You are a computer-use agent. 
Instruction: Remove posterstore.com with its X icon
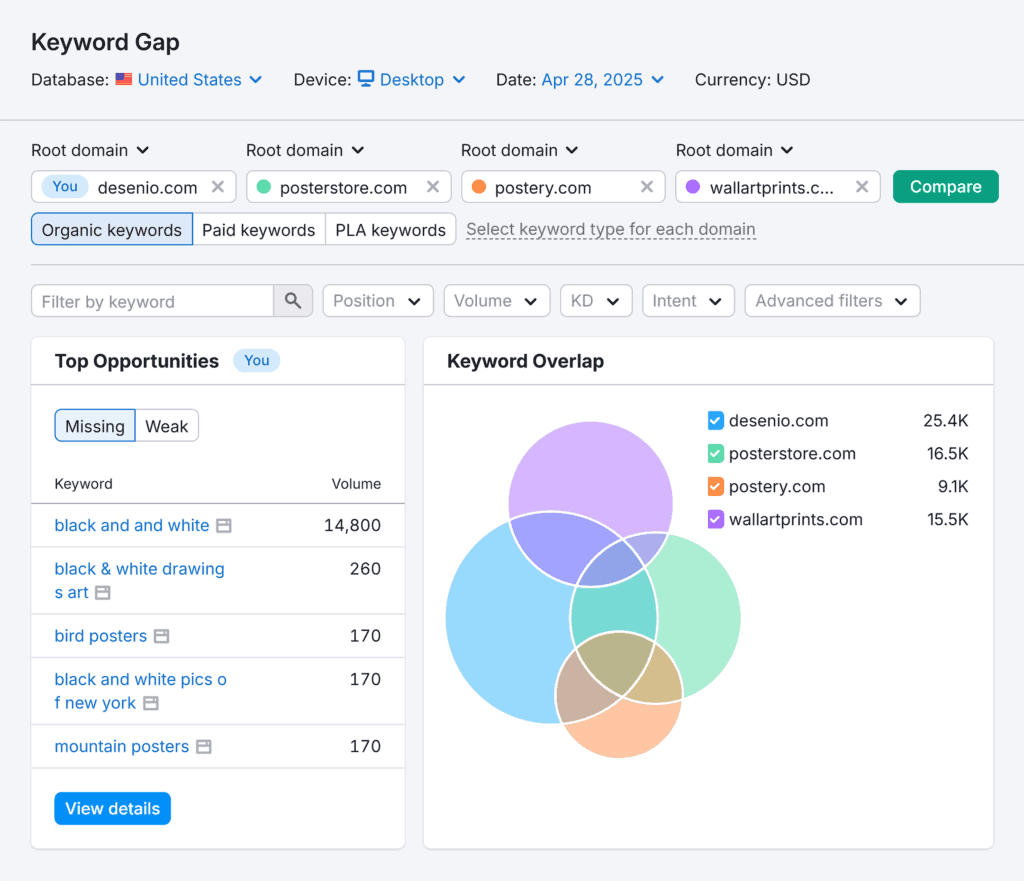tap(433, 187)
